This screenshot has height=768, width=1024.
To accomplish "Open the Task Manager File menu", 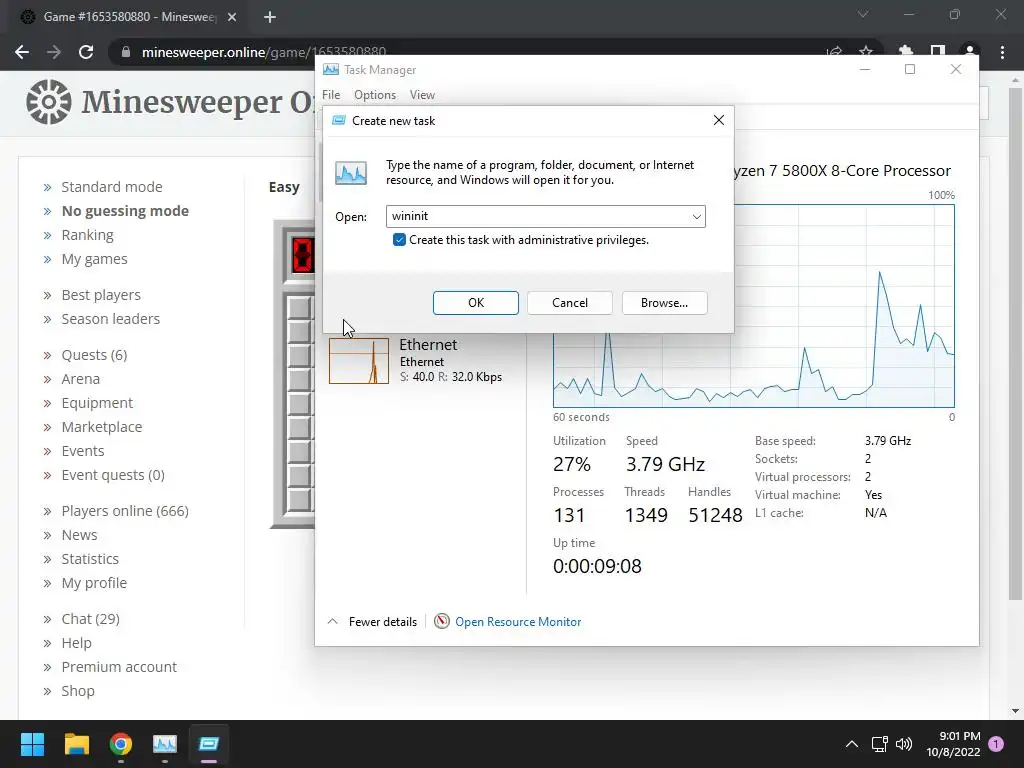I will coord(331,95).
